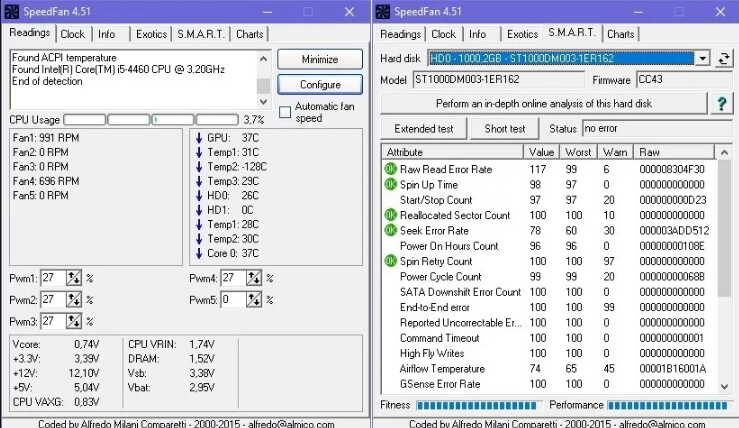Select the High Fly Writes attribute row
The height and width of the screenshot is (428, 739).
click(x=549, y=354)
